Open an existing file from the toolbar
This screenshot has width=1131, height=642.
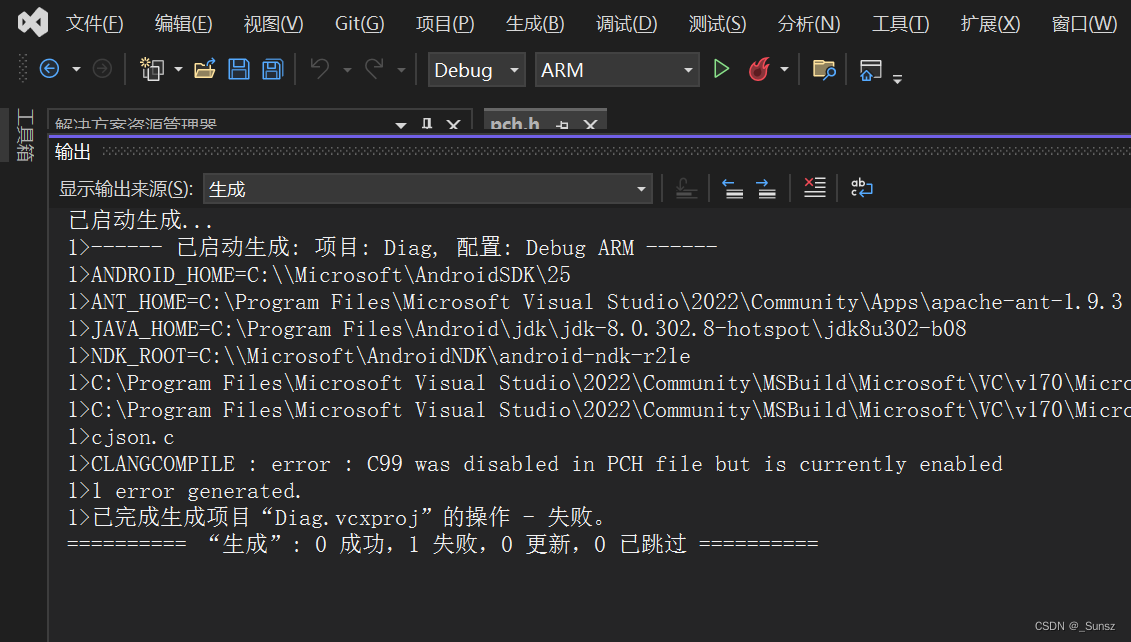pyautogui.click(x=204, y=69)
